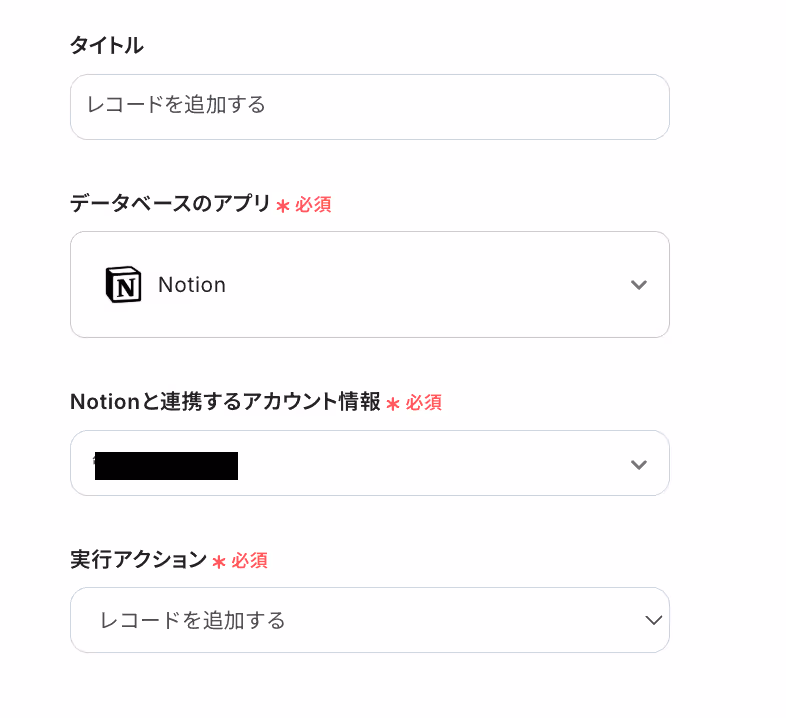Viewport: 786px width, 718px height.
Task: Focus the タイトル text input field
Action: (x=370, y=107)
